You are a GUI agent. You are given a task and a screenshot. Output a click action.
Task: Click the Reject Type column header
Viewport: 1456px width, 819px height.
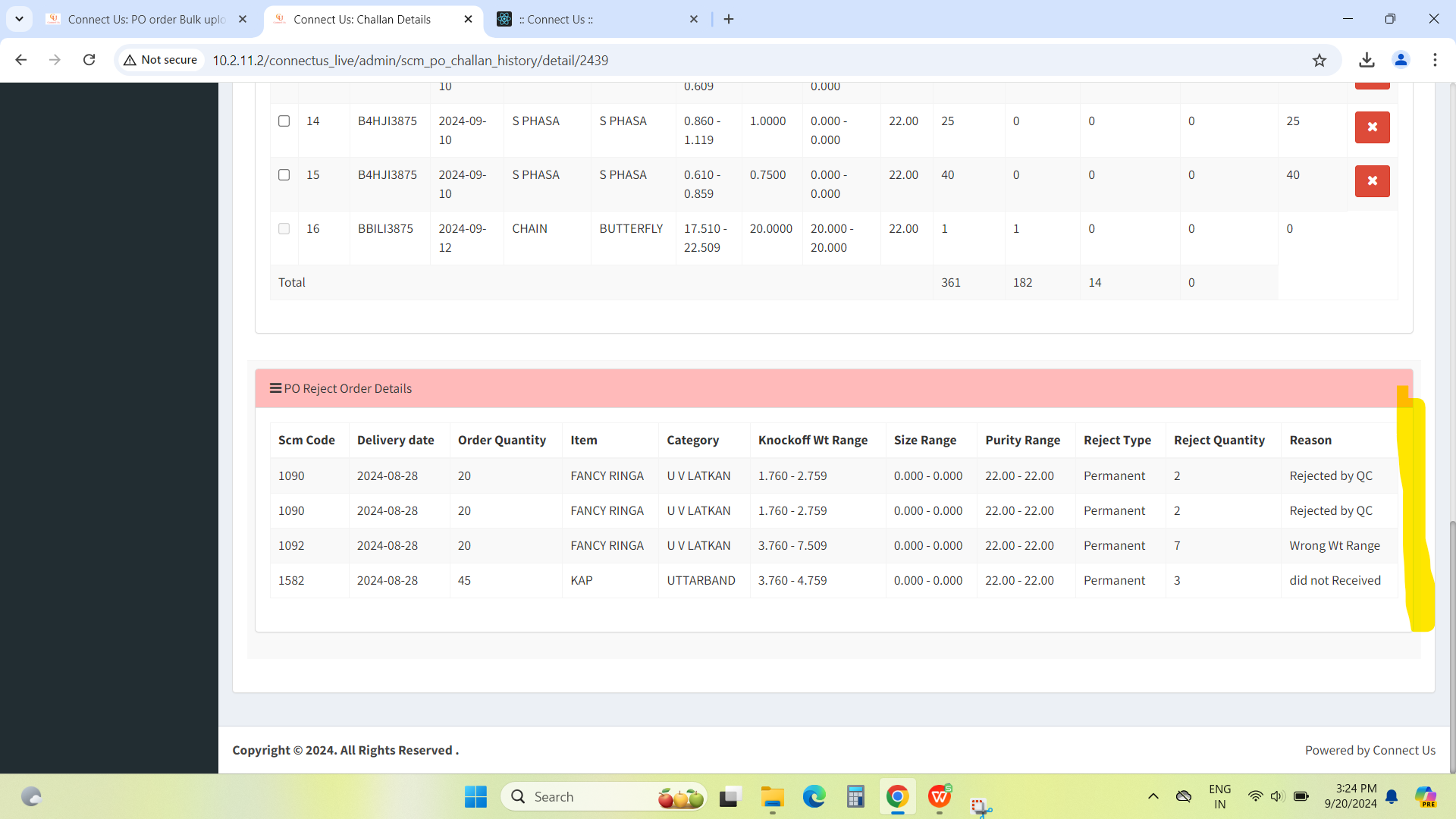[1117, 440]
